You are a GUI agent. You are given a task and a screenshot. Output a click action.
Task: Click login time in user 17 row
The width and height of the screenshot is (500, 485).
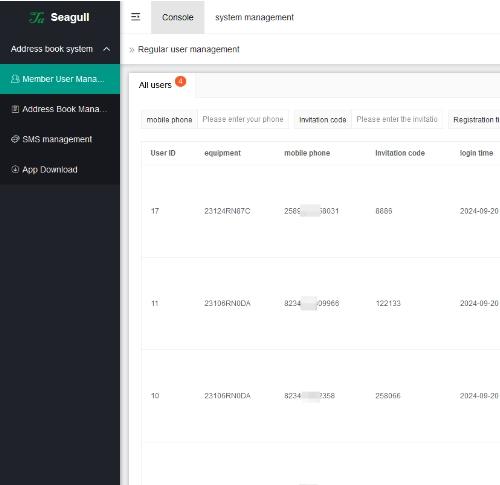pyautogui.click(x=479, y=211)
